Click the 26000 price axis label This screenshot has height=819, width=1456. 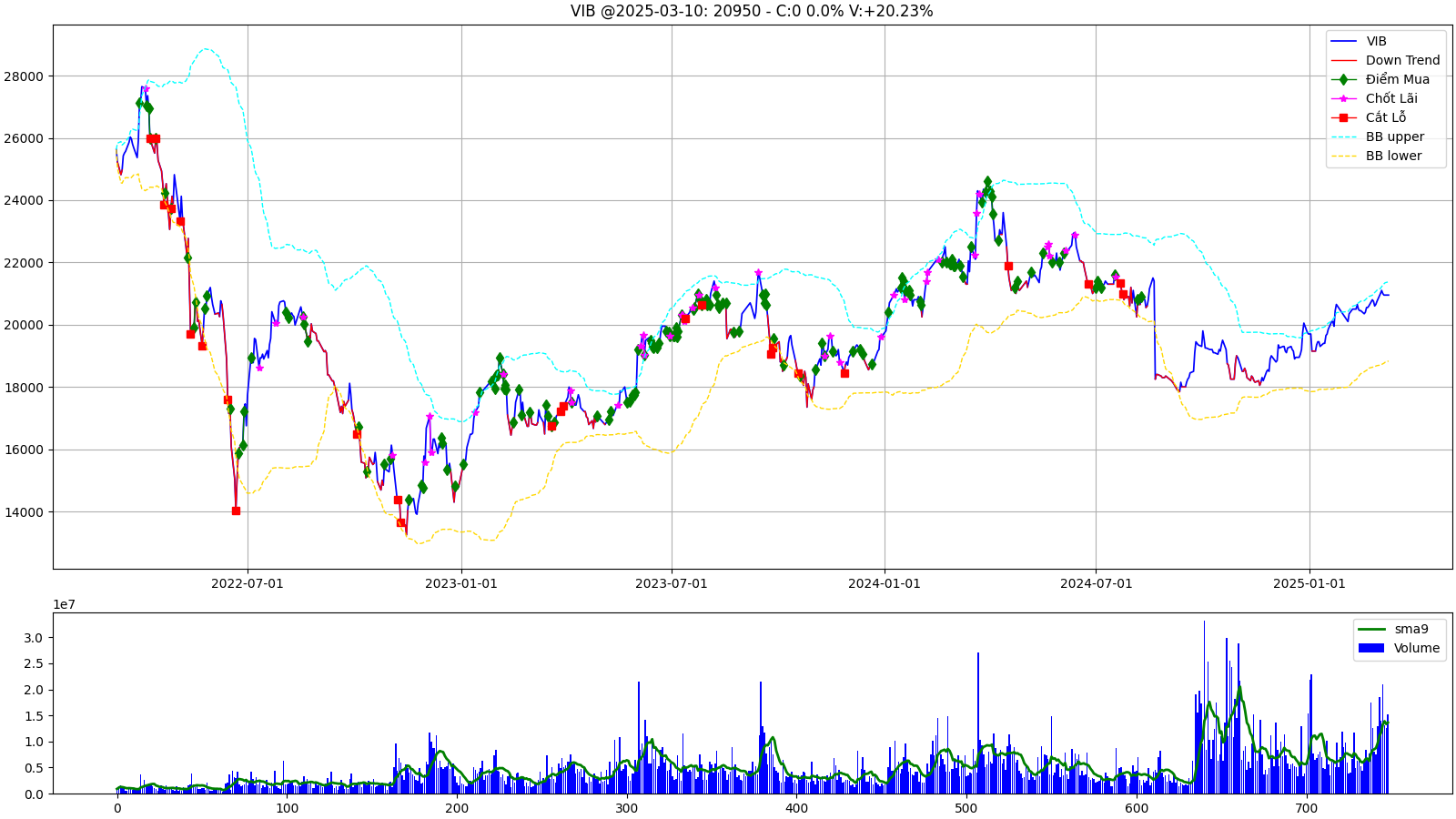click(x=24, y=138)
